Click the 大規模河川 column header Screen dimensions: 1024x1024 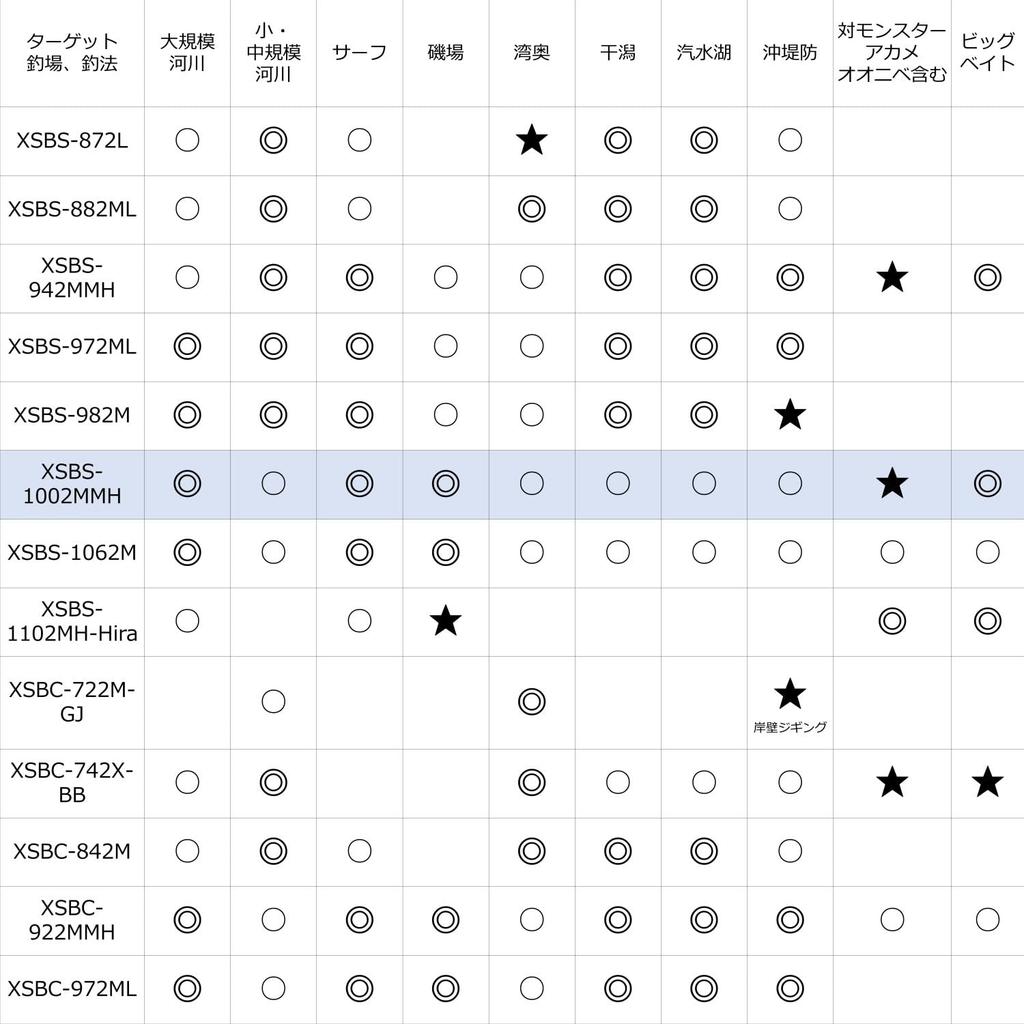pyautogui.click(x=187, y=52)
